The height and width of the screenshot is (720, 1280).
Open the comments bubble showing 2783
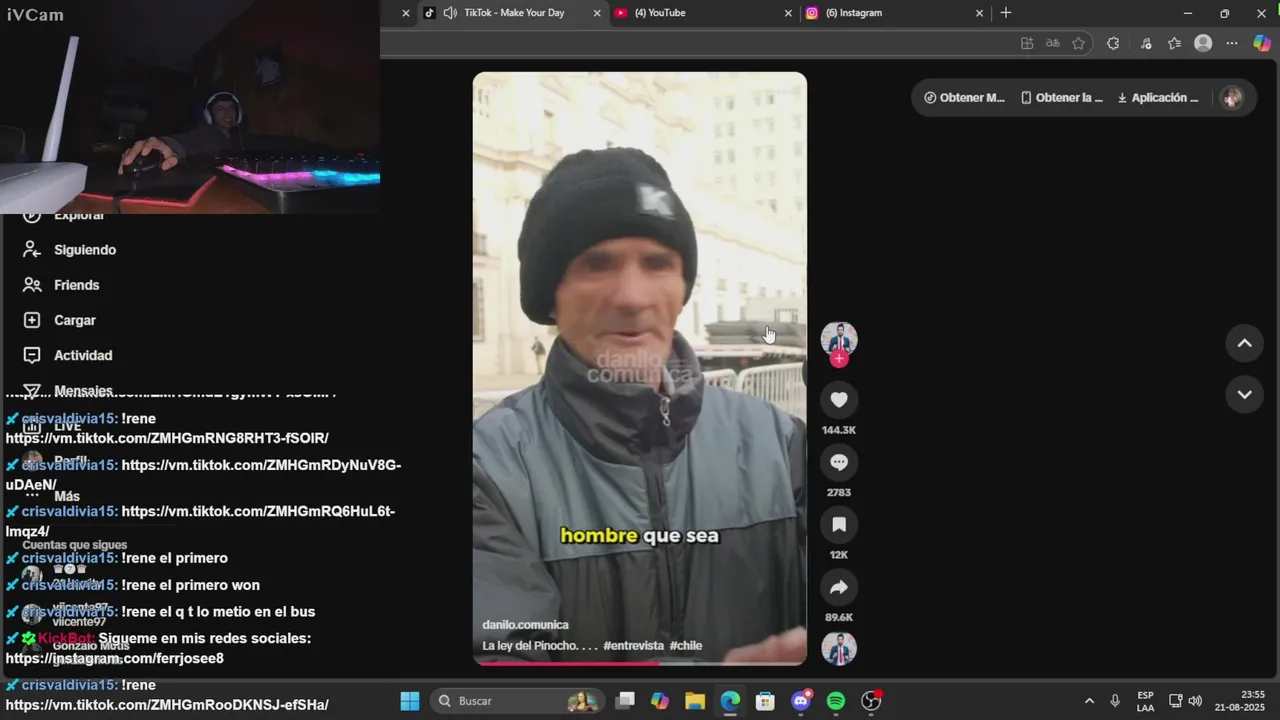839,462
